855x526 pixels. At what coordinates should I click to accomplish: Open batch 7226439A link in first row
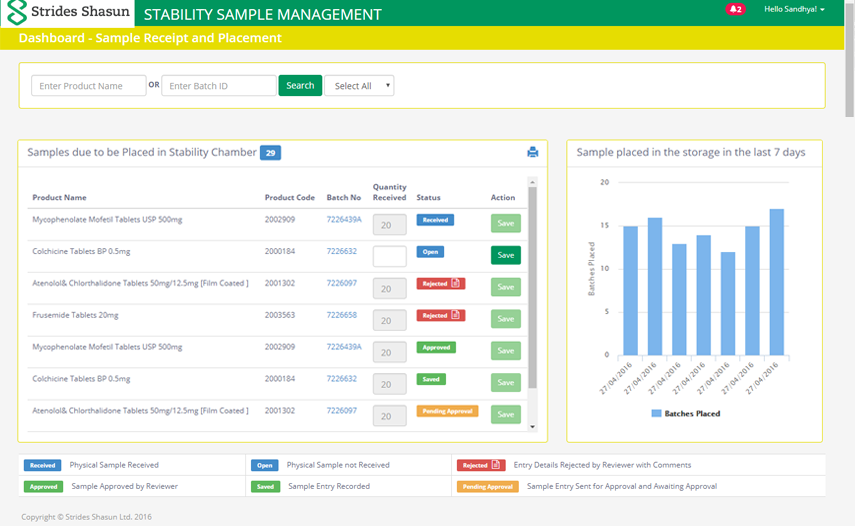(344, 219)
